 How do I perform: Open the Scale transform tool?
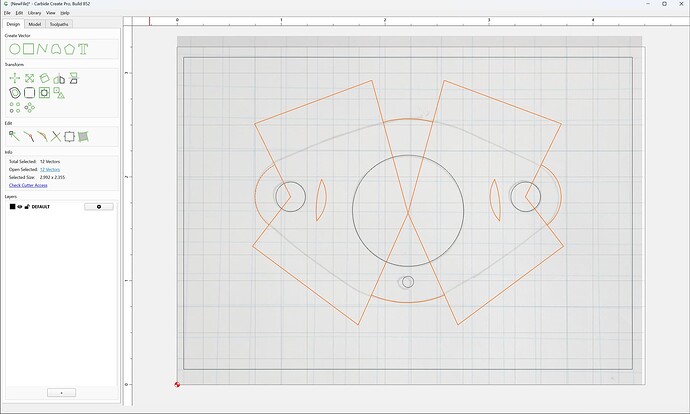pos(29,78)
